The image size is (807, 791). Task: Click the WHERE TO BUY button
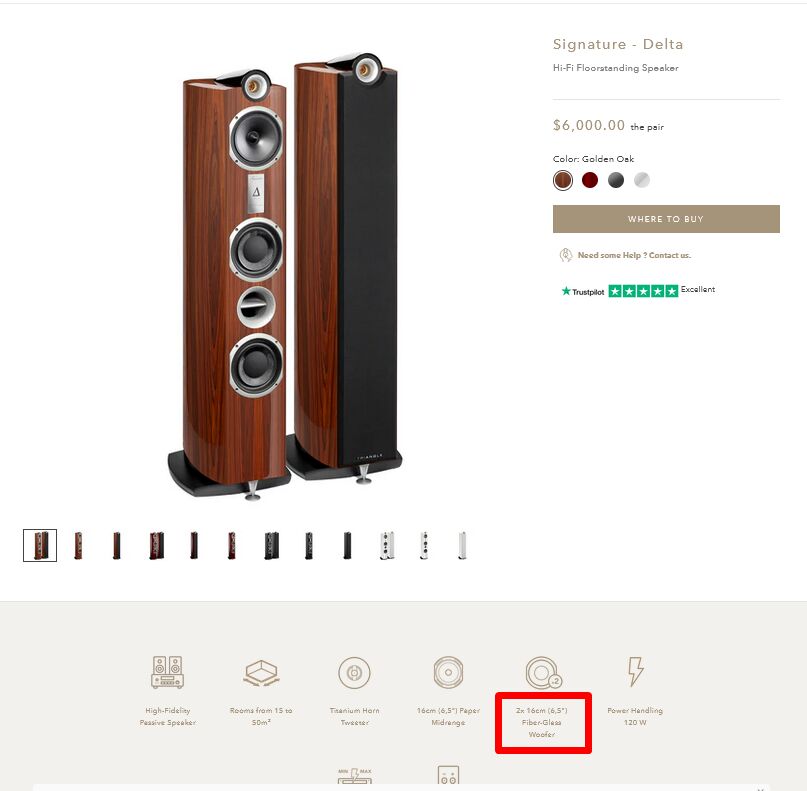pos(666,219)
